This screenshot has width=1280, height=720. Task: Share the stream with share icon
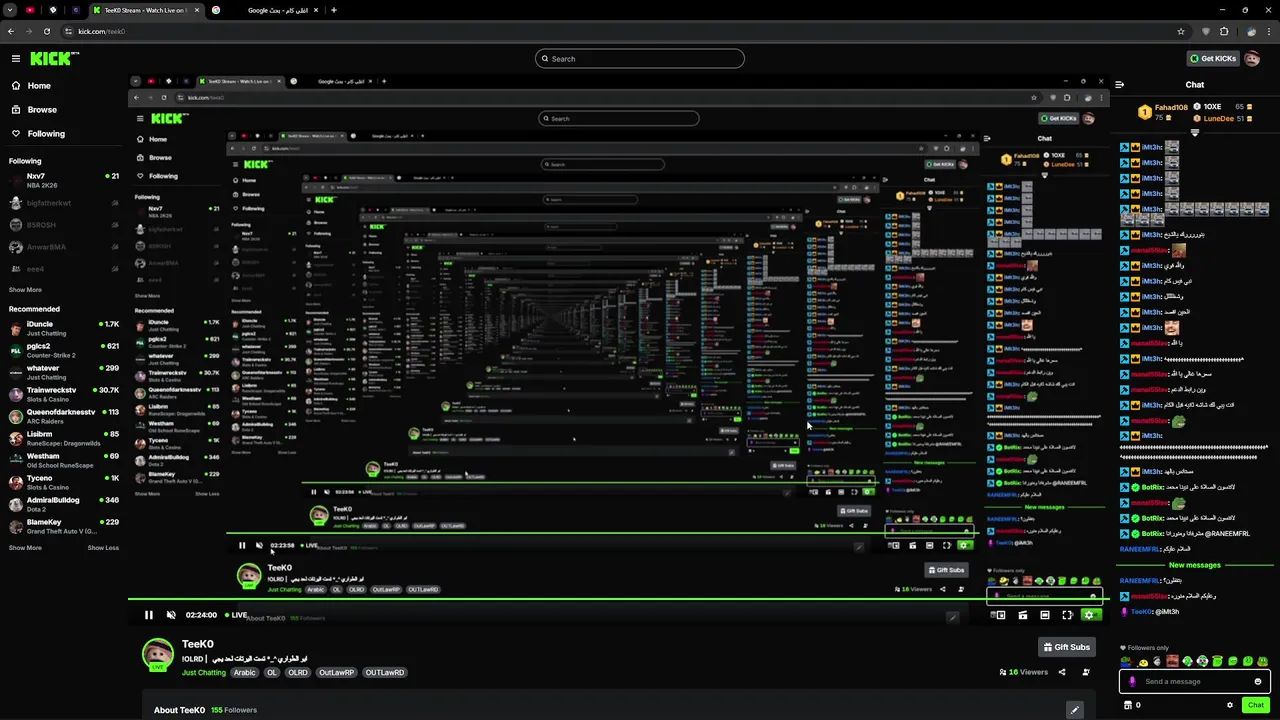1062,672
